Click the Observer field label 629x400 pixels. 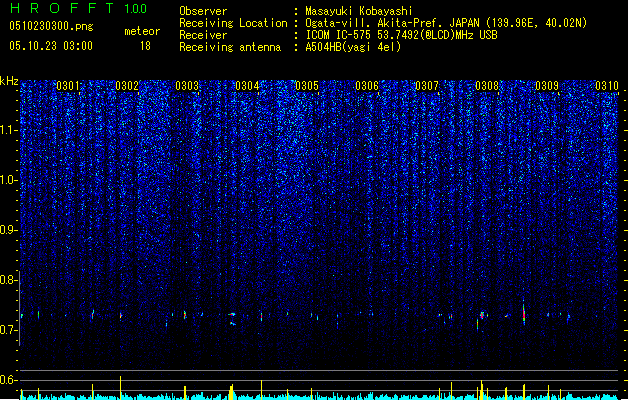[203, 11]
